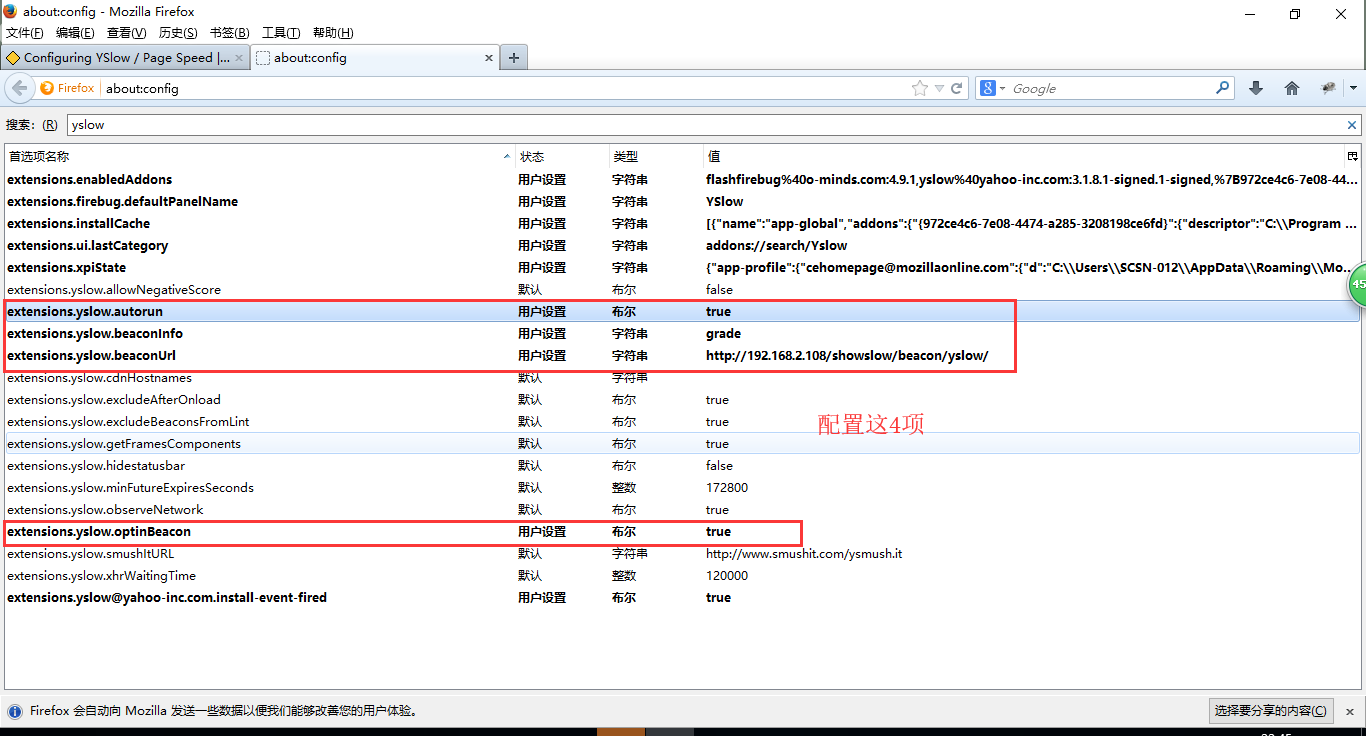The width and height of the screenshot is (1366, 736).
Task: Bookmark this page with the star icon
Action: [920, 88]
